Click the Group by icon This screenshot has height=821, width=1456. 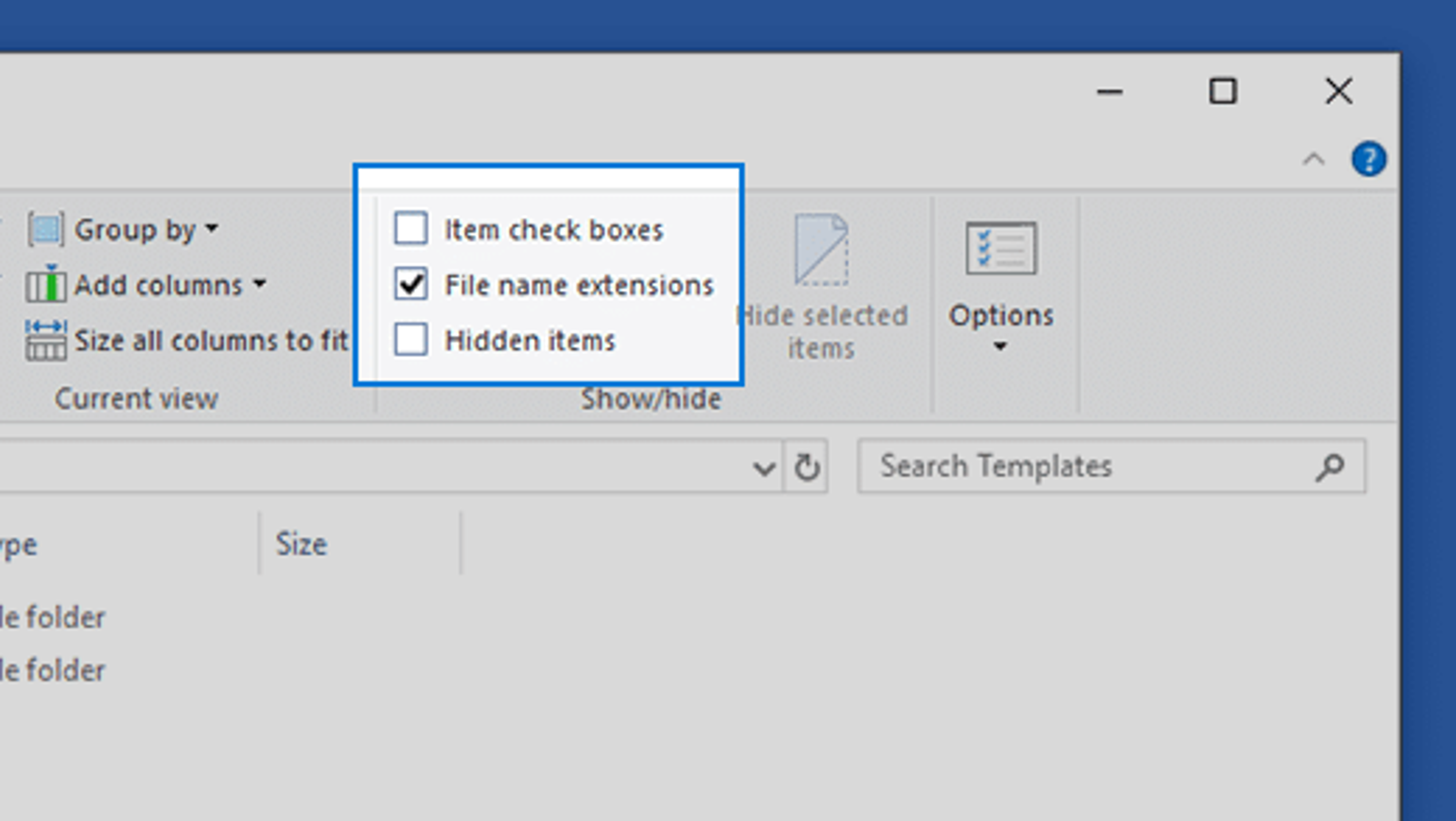pyautogui.click(x=46, y=229)
